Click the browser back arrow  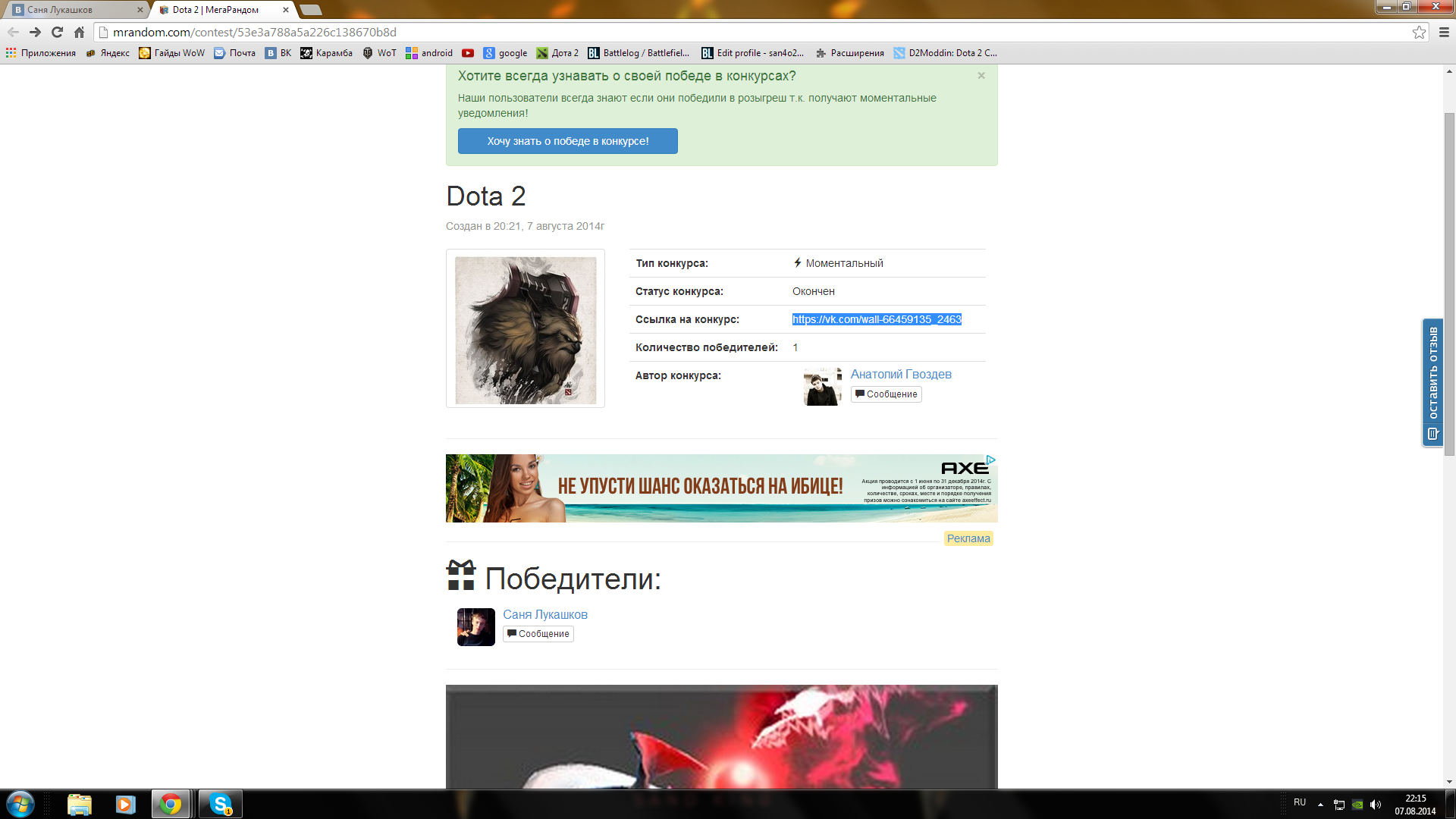pyautogui.click(x=13, y=32)
